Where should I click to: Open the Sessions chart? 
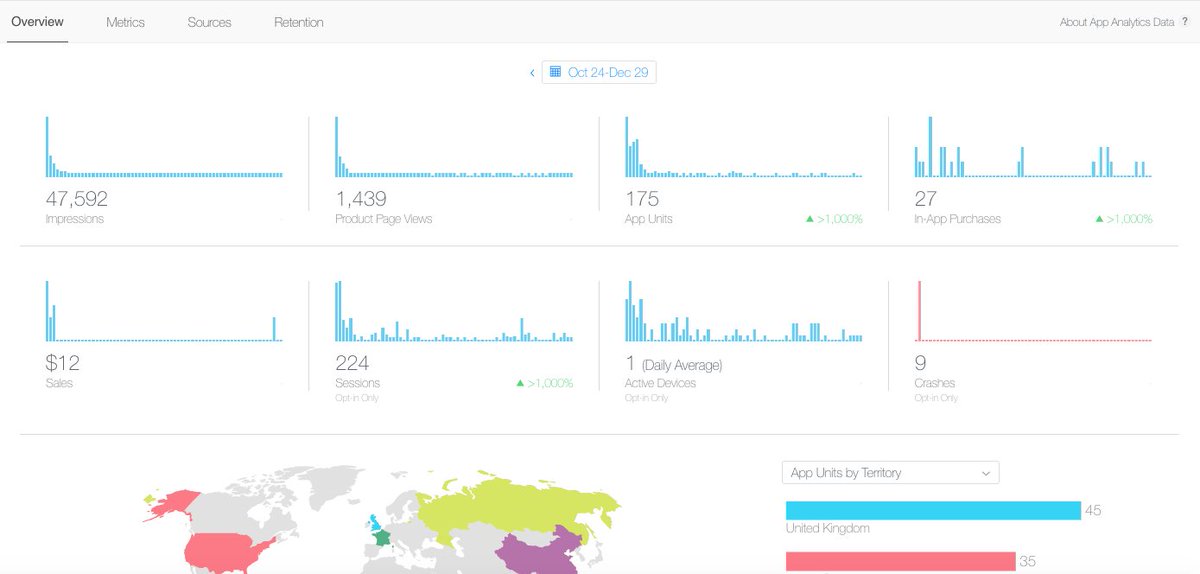pyautogui.click(x=454, y=311)
